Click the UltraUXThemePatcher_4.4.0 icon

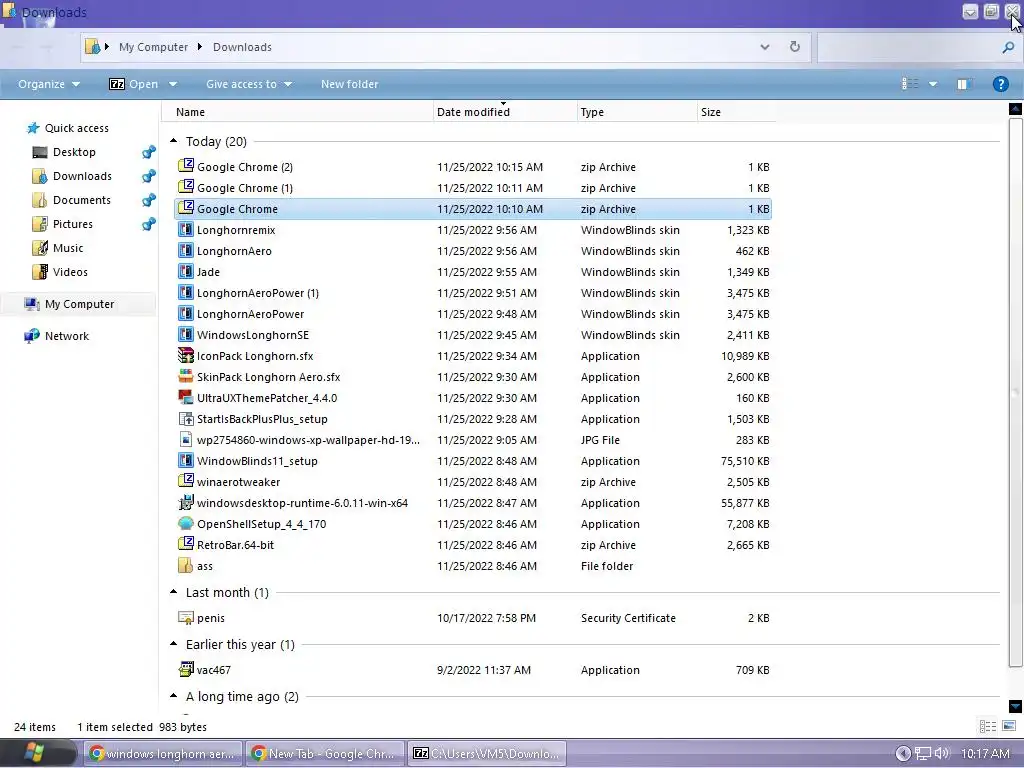pyautogui.click(x=186, y=397)
